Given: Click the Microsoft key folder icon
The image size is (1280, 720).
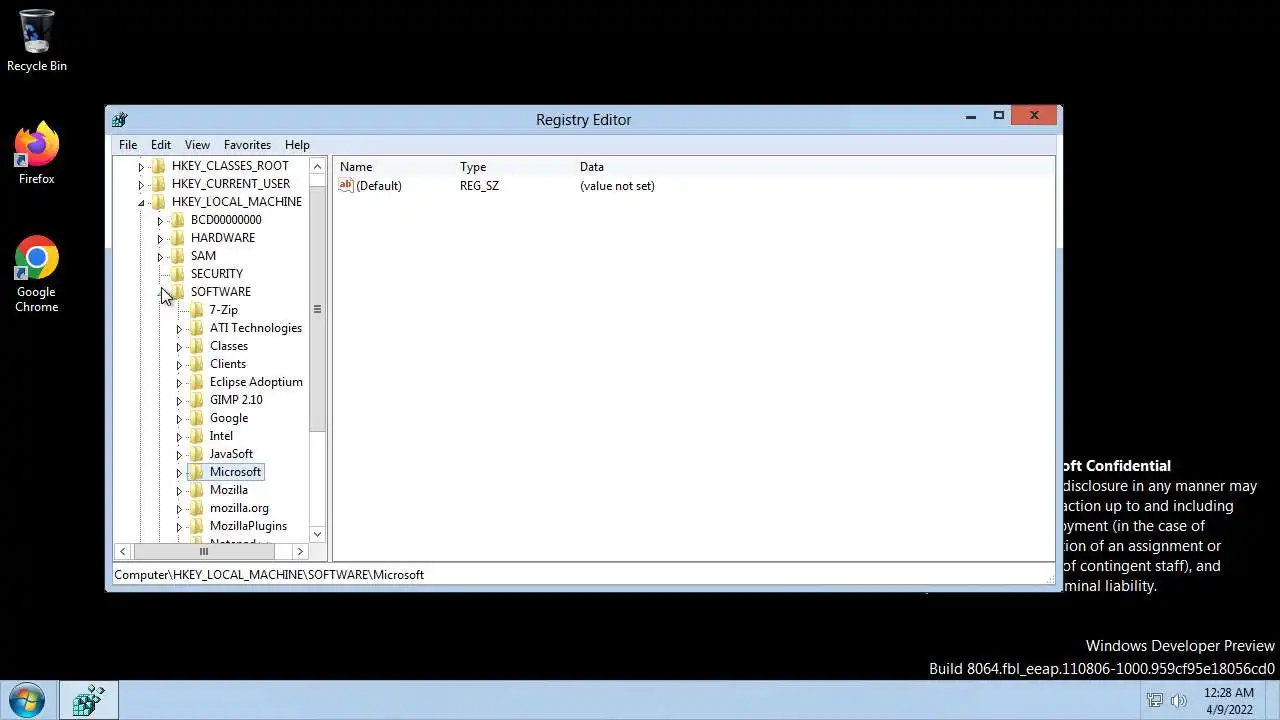Looking at the screenshot, I should point(196,472).
